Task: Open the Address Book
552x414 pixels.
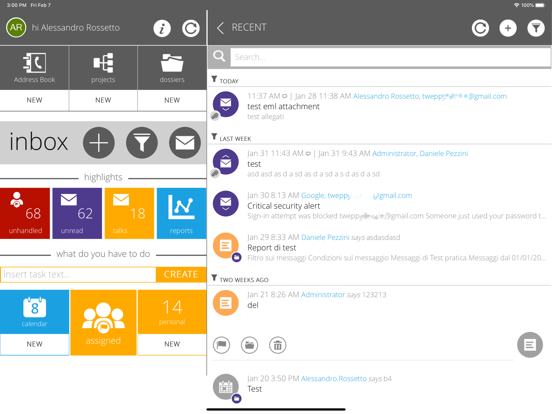Action: tap(34, 68)
